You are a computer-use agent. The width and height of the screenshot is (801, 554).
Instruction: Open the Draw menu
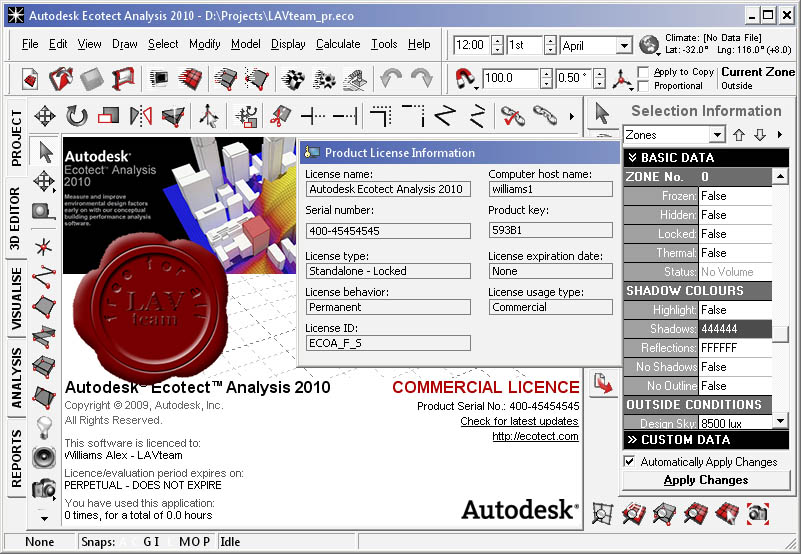coord(125,44)
